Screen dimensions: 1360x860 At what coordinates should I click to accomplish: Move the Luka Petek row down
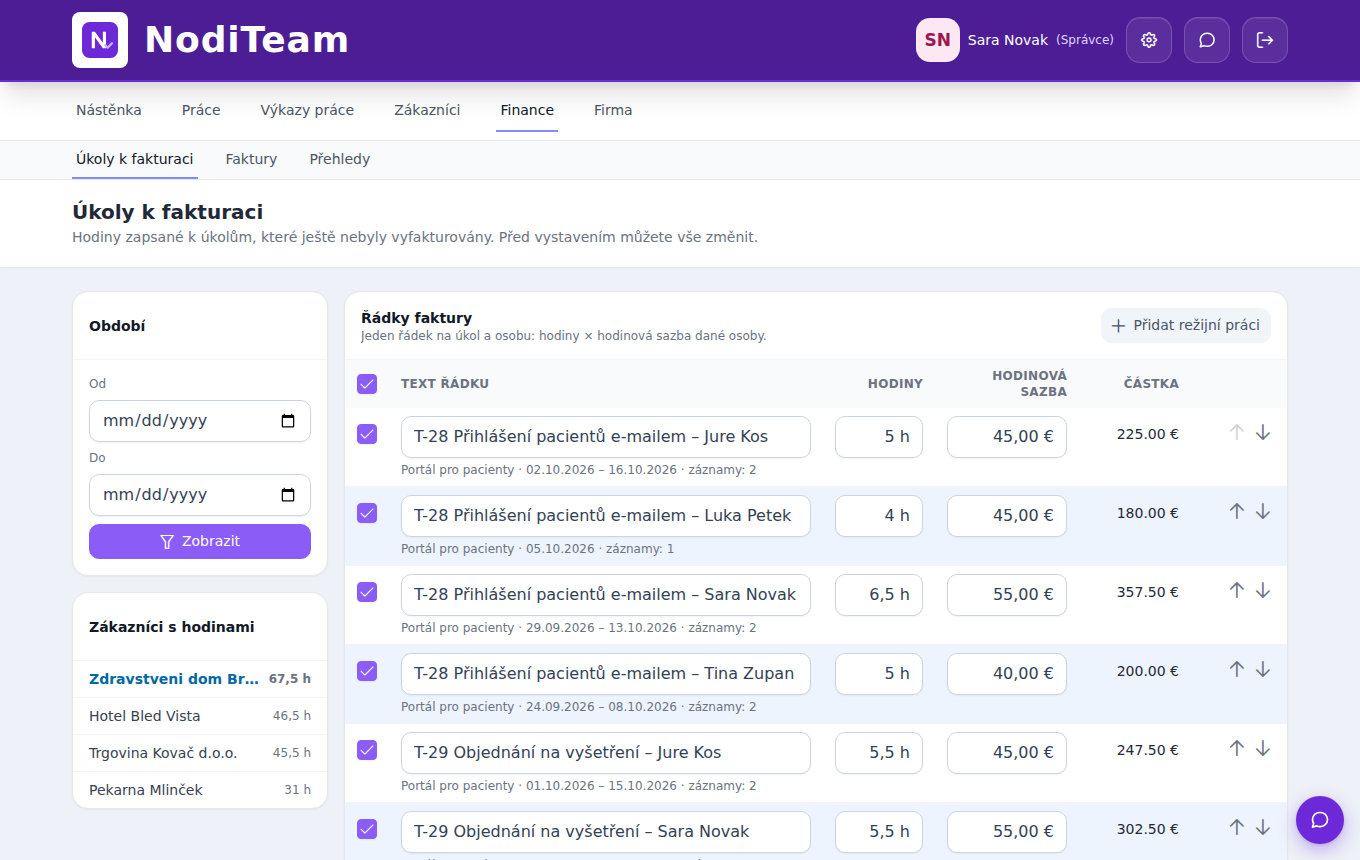click(1263, 511)
